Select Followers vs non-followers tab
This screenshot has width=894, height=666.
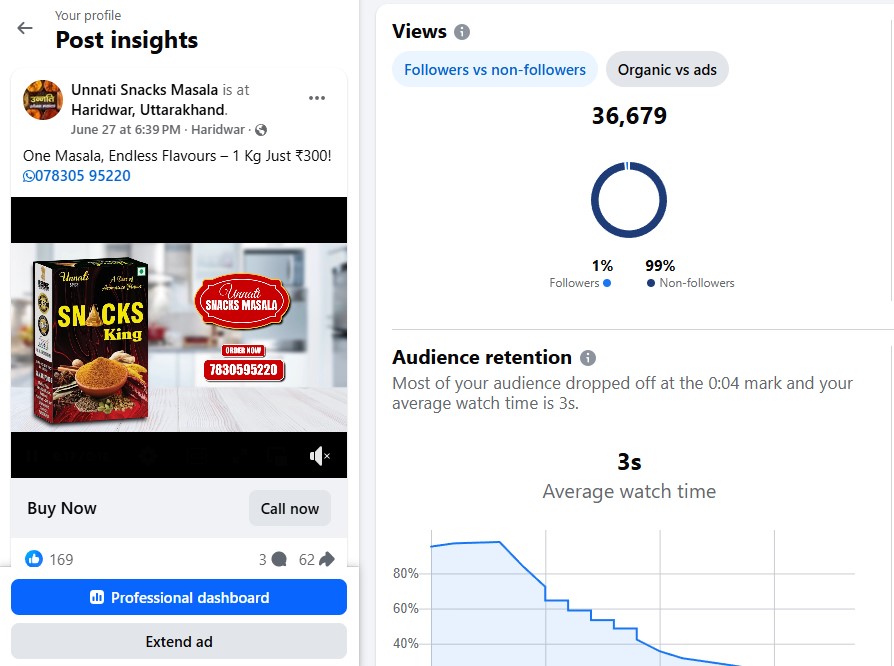(494, 70)
